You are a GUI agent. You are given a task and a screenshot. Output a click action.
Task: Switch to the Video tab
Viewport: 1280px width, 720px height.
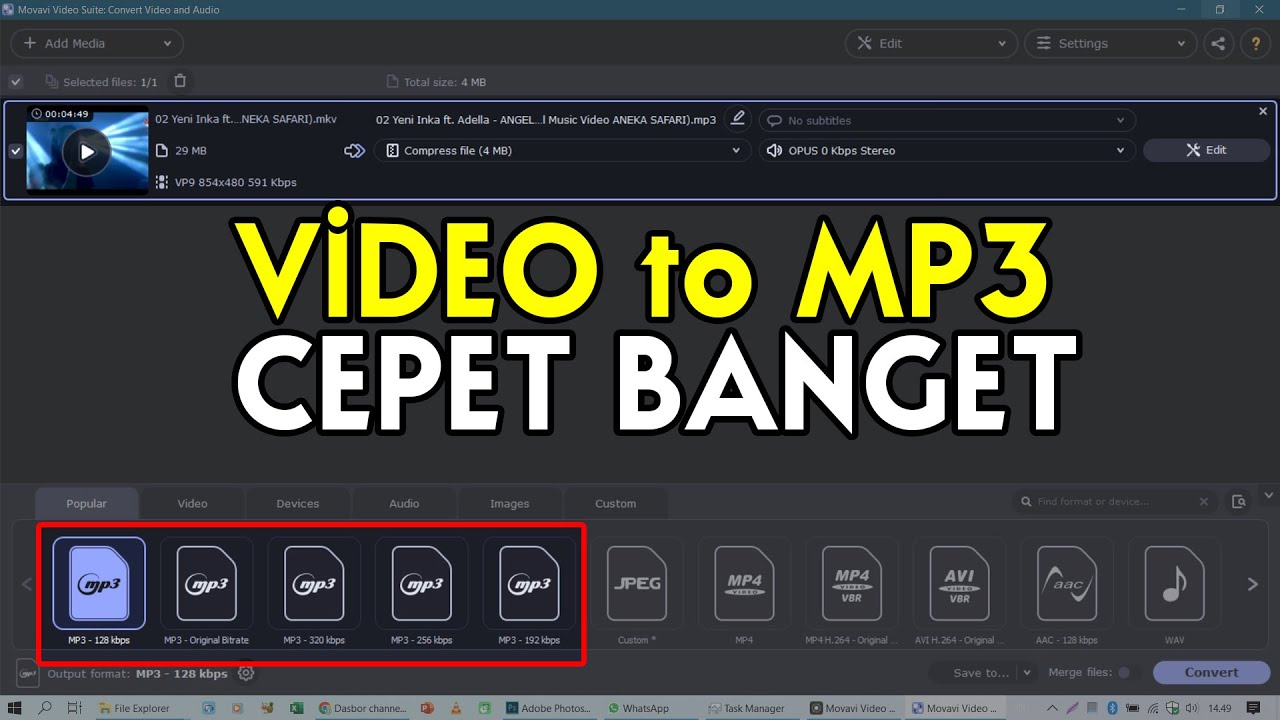192,503
